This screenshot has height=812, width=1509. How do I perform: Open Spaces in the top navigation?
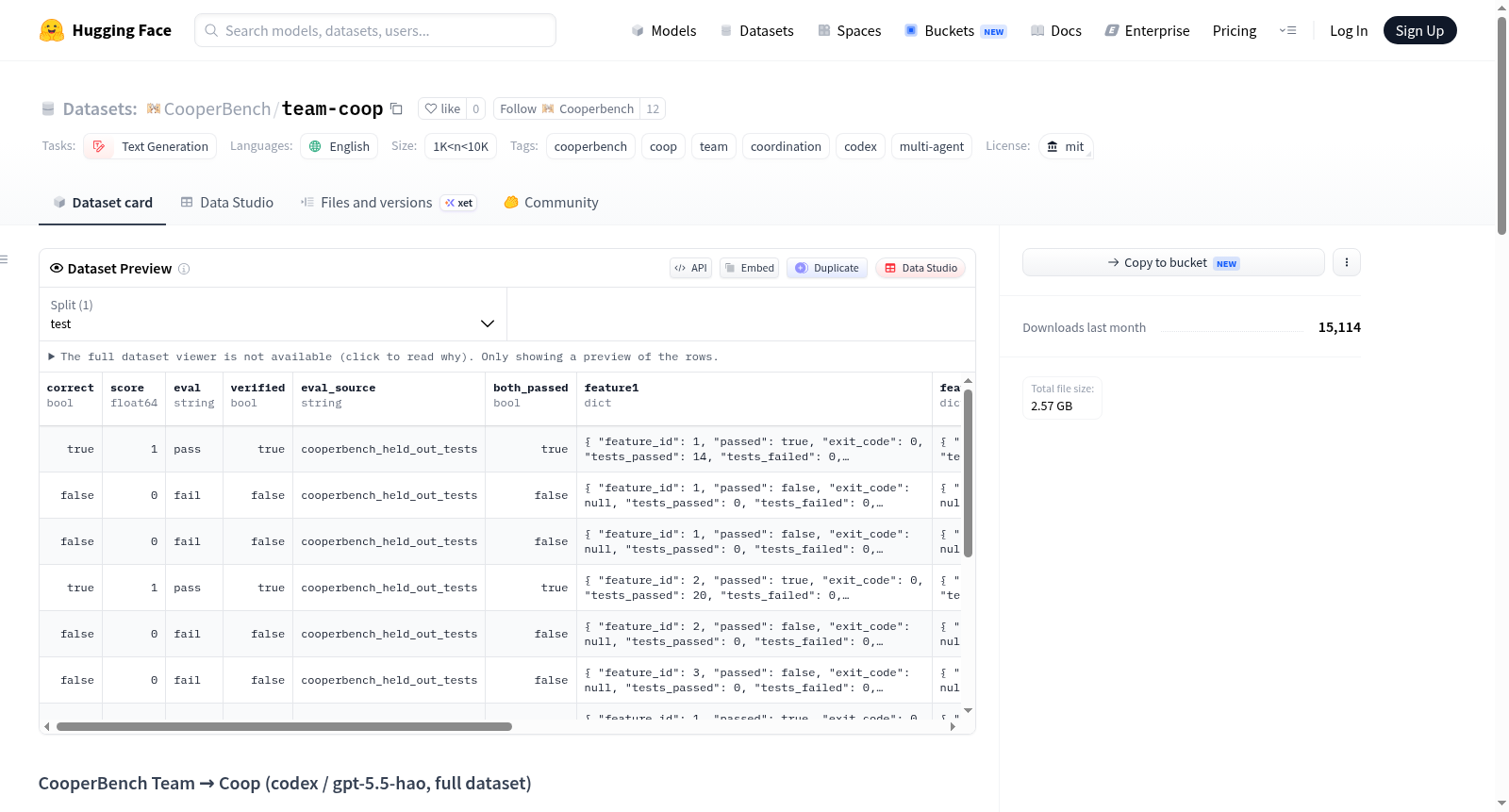[x=850, y=30]
